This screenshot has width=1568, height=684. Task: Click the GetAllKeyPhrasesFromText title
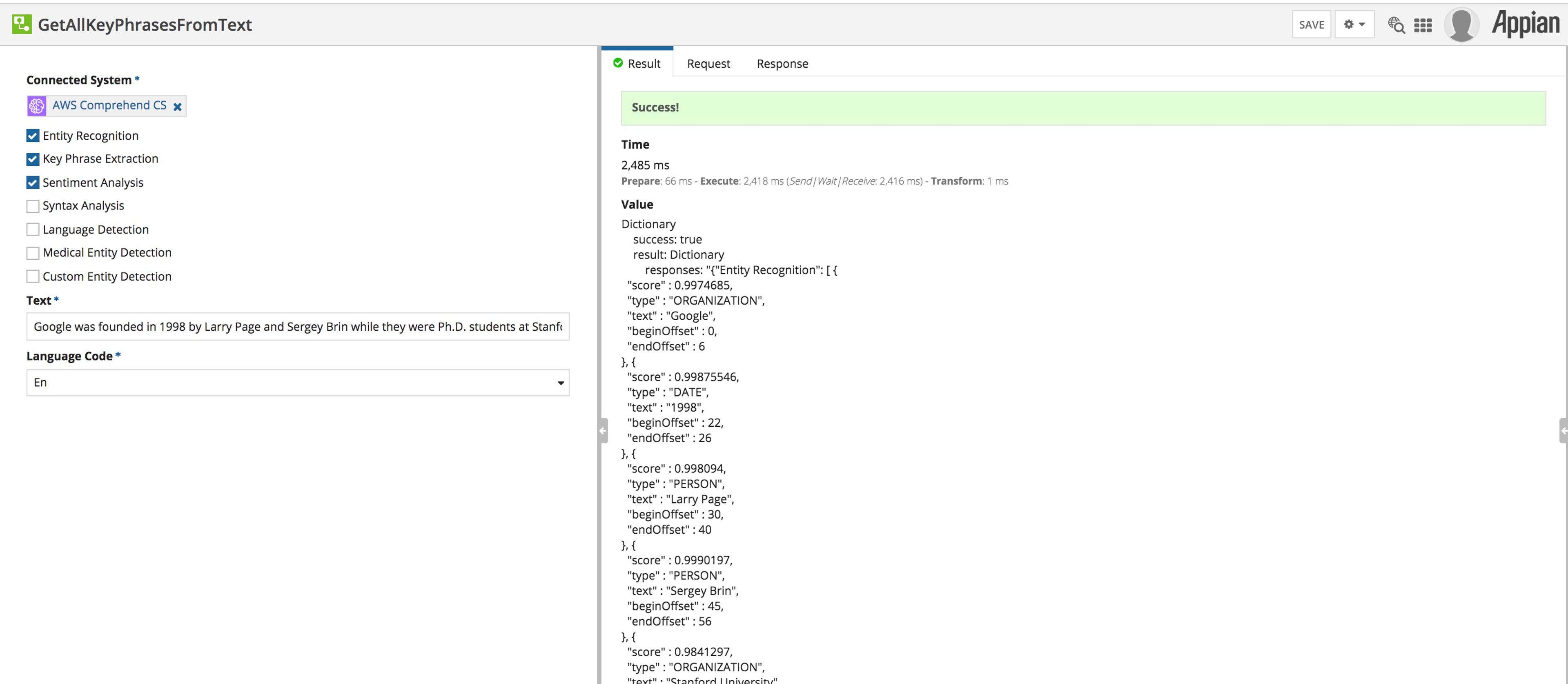coord(145,25)
